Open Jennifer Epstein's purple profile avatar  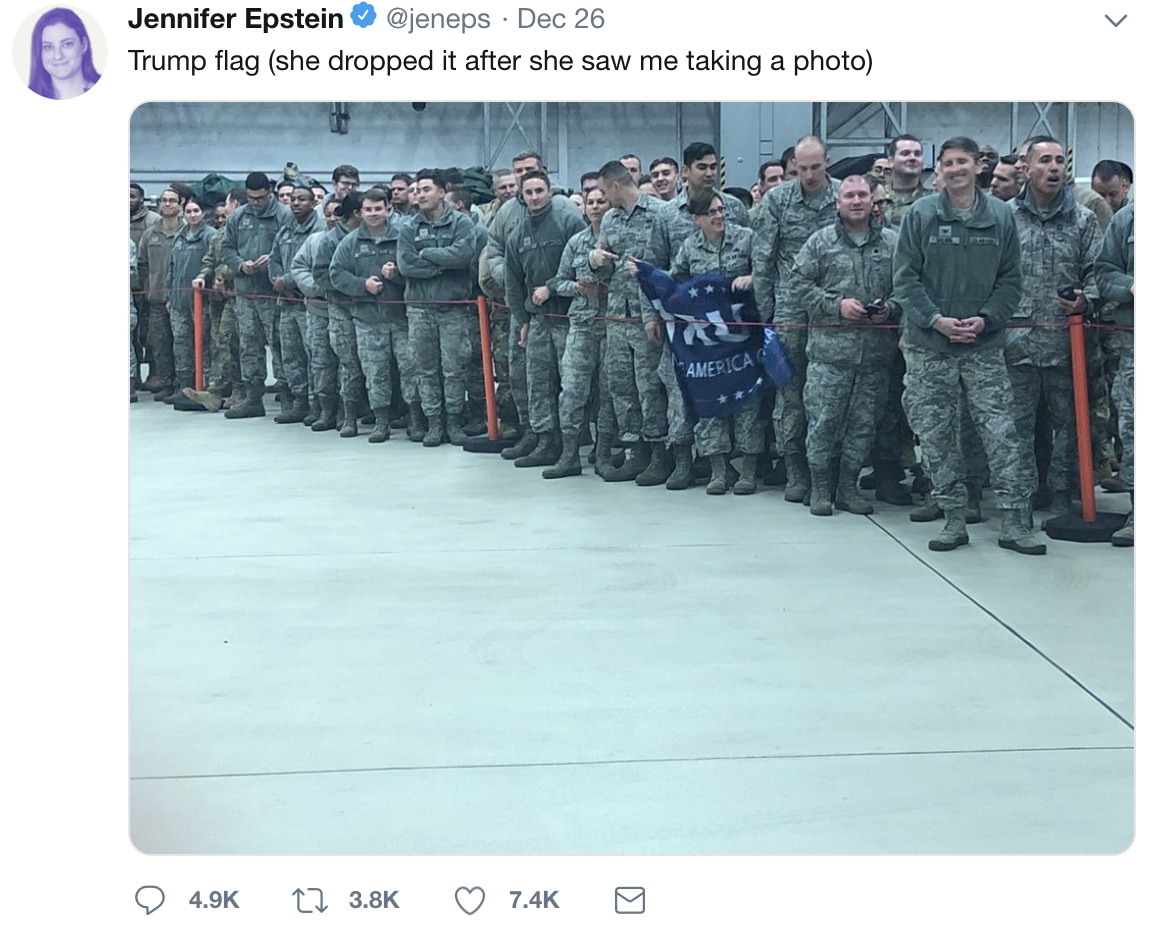pyautogui.click(x=60, y=52)
